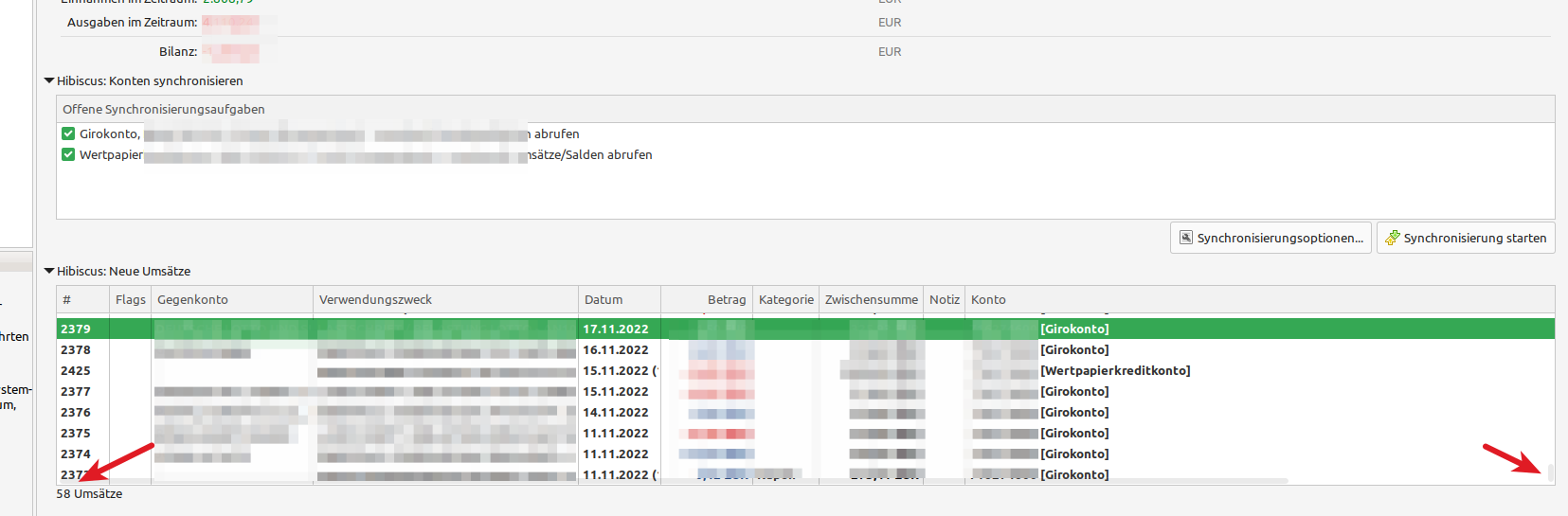Uncheck the Girokonto synchronization task checkbox
The width and height of the screenshot is (1568, 516).
click(68, 133)
